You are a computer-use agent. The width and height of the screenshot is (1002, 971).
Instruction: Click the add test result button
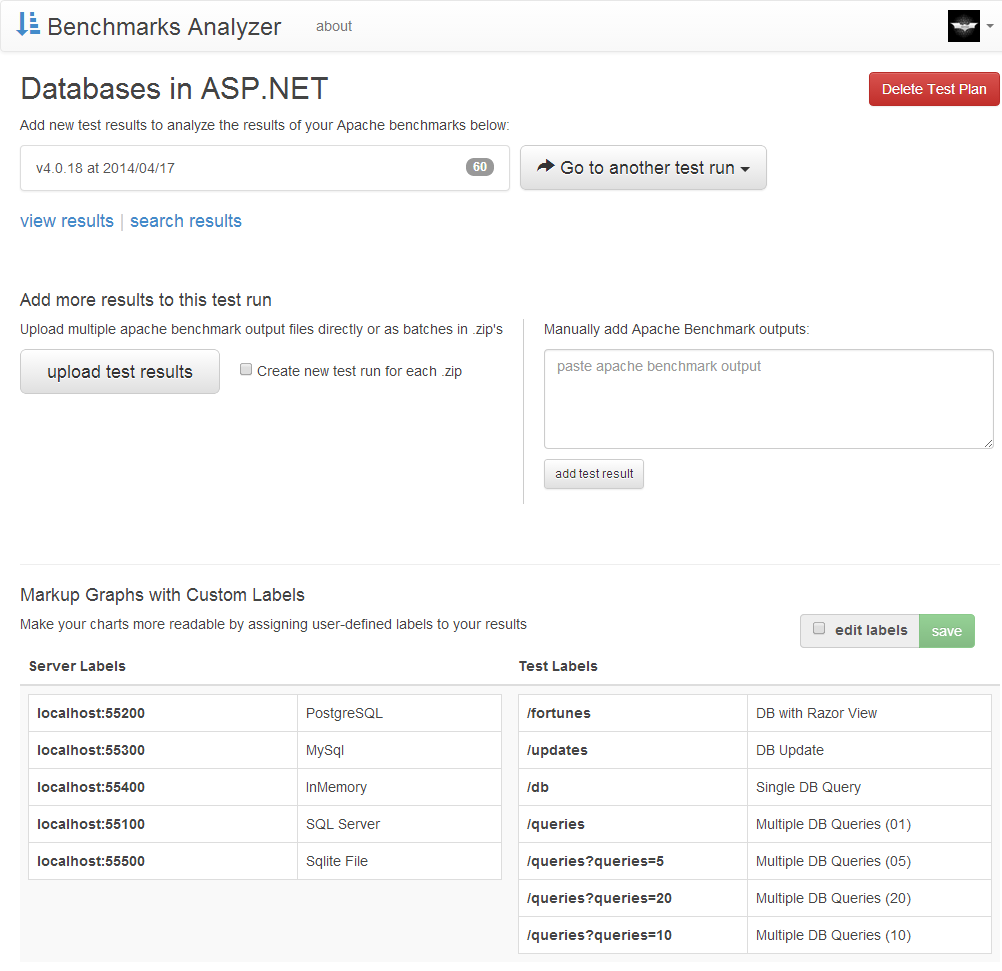click(x=593, y=474)
